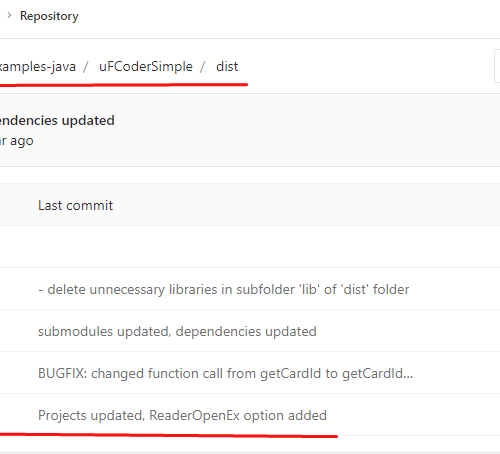Open the submodules updated, dependencies updated commit
Screen dimensions: 500x454
pos(177,331)
